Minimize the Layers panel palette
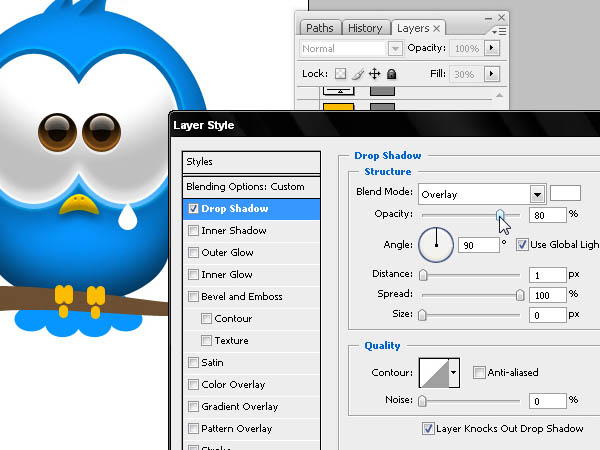This screenshot has height=450, width=600. (x=488, y=18)
